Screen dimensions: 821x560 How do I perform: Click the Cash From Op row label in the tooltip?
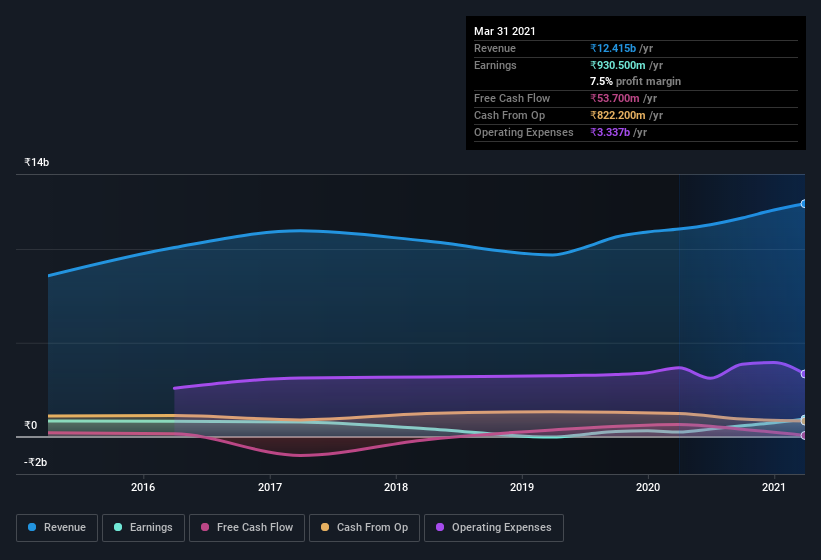pyautogui.click(x=509, y=115)
